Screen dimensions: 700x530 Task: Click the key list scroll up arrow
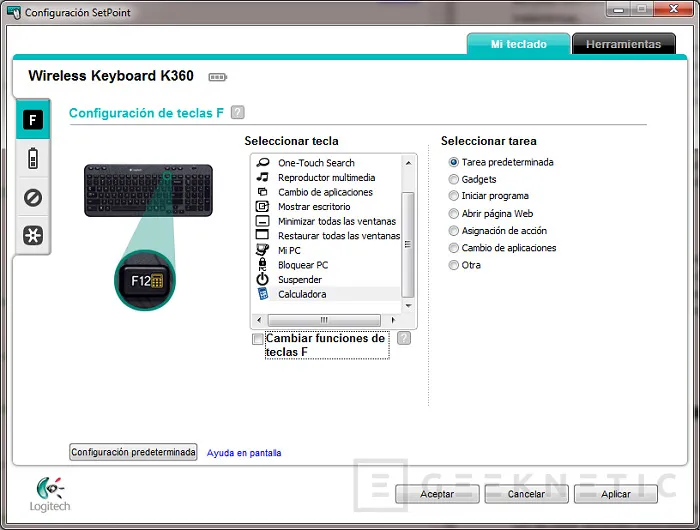click(x=408, y=163)
